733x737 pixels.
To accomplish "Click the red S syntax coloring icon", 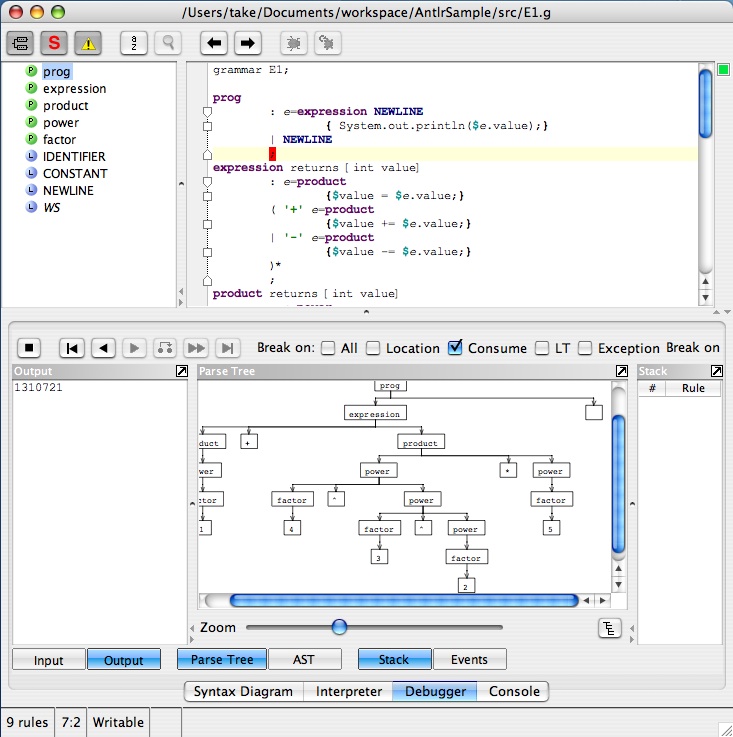I will point(55,43).
